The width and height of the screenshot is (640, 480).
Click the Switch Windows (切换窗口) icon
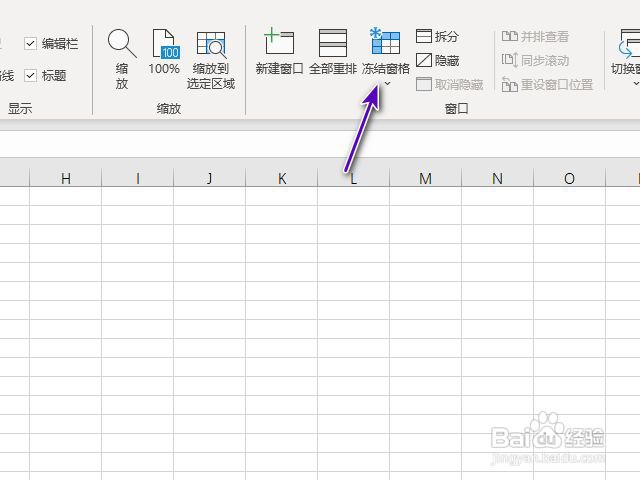coord(629,44)
